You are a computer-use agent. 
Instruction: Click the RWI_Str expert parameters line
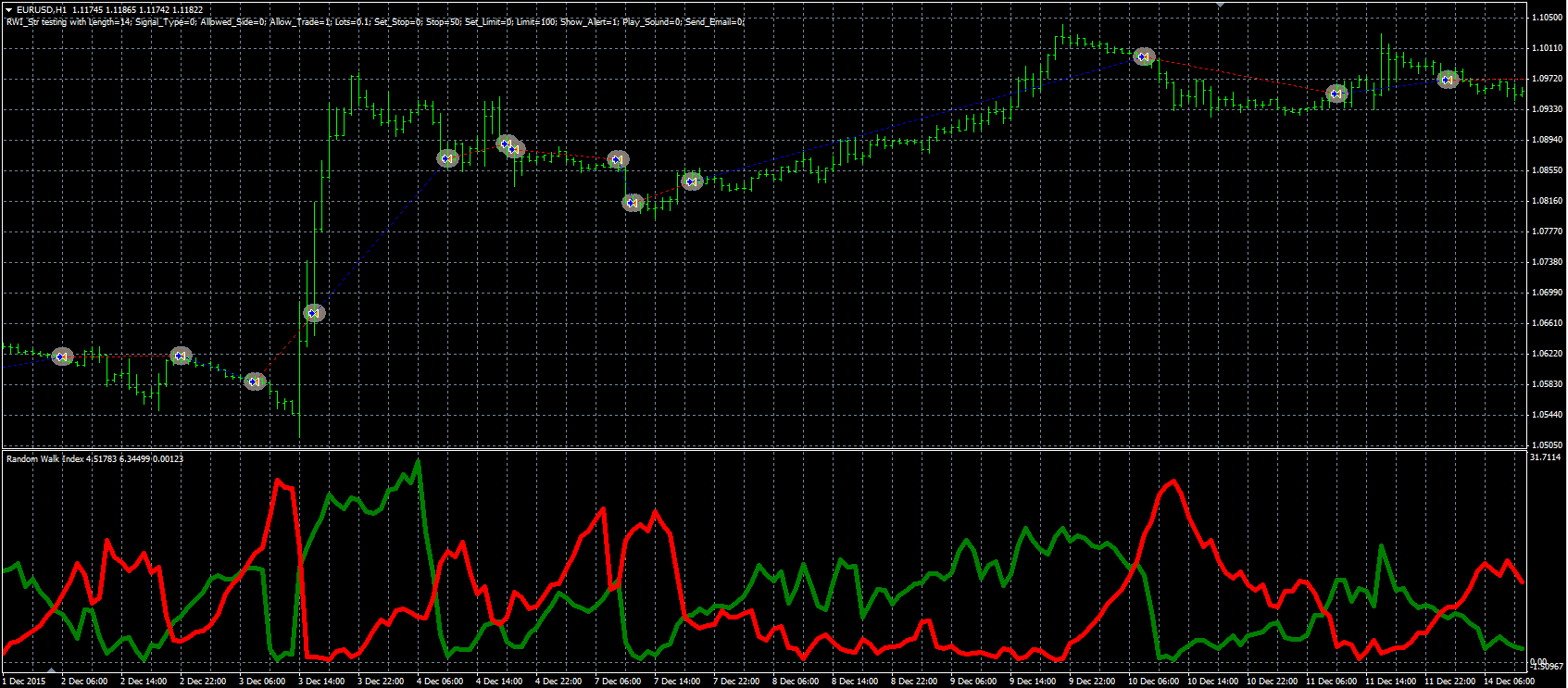coord(375,21)
